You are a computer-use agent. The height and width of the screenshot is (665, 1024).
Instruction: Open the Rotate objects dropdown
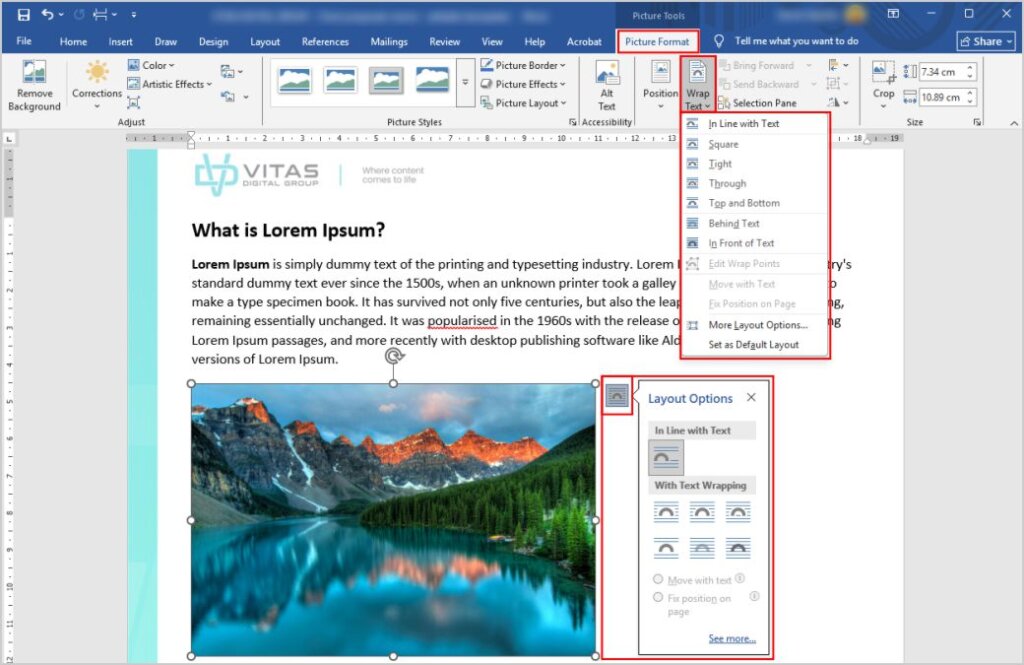pos(838,103)
